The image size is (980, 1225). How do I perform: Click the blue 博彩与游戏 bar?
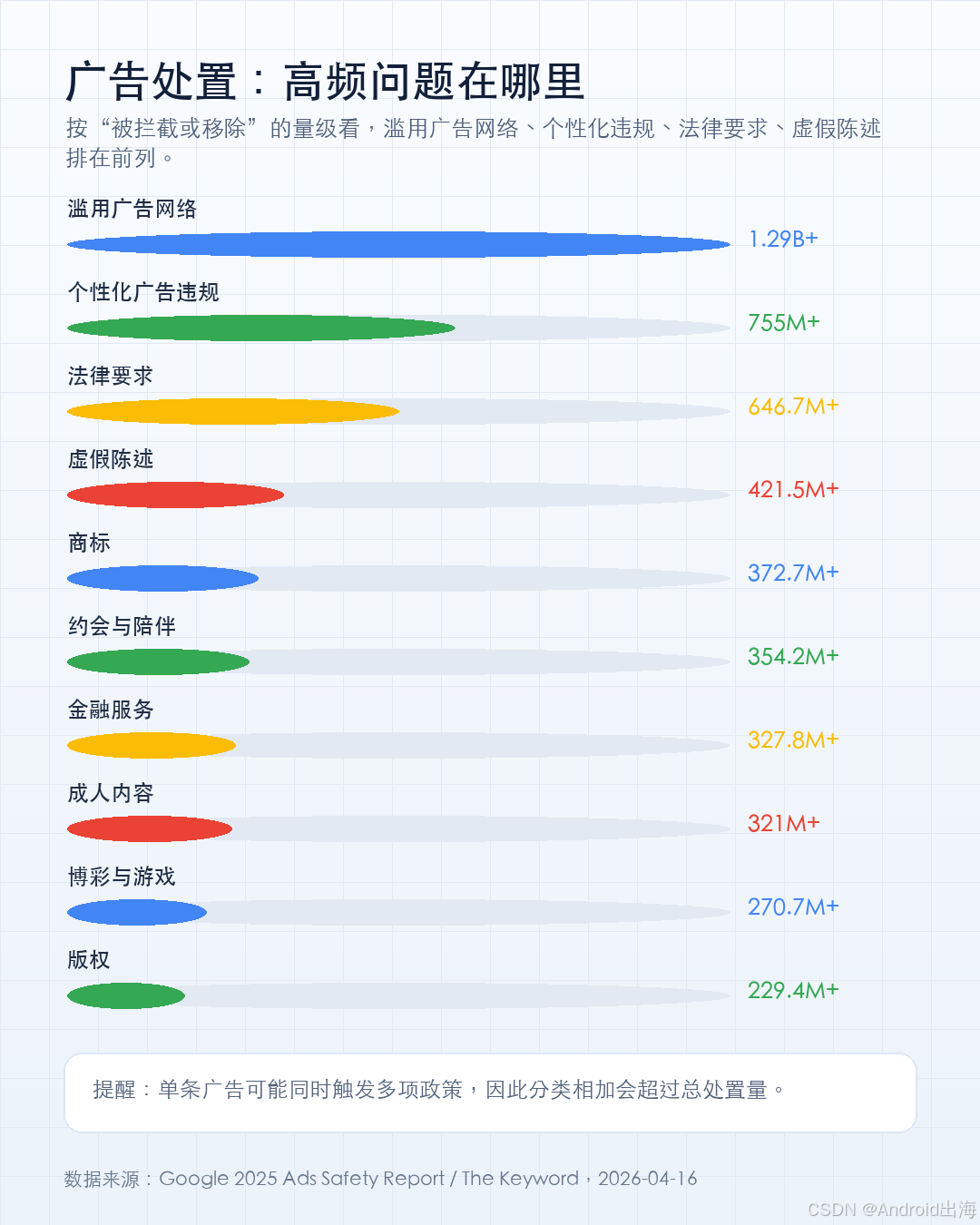point(137,912)
